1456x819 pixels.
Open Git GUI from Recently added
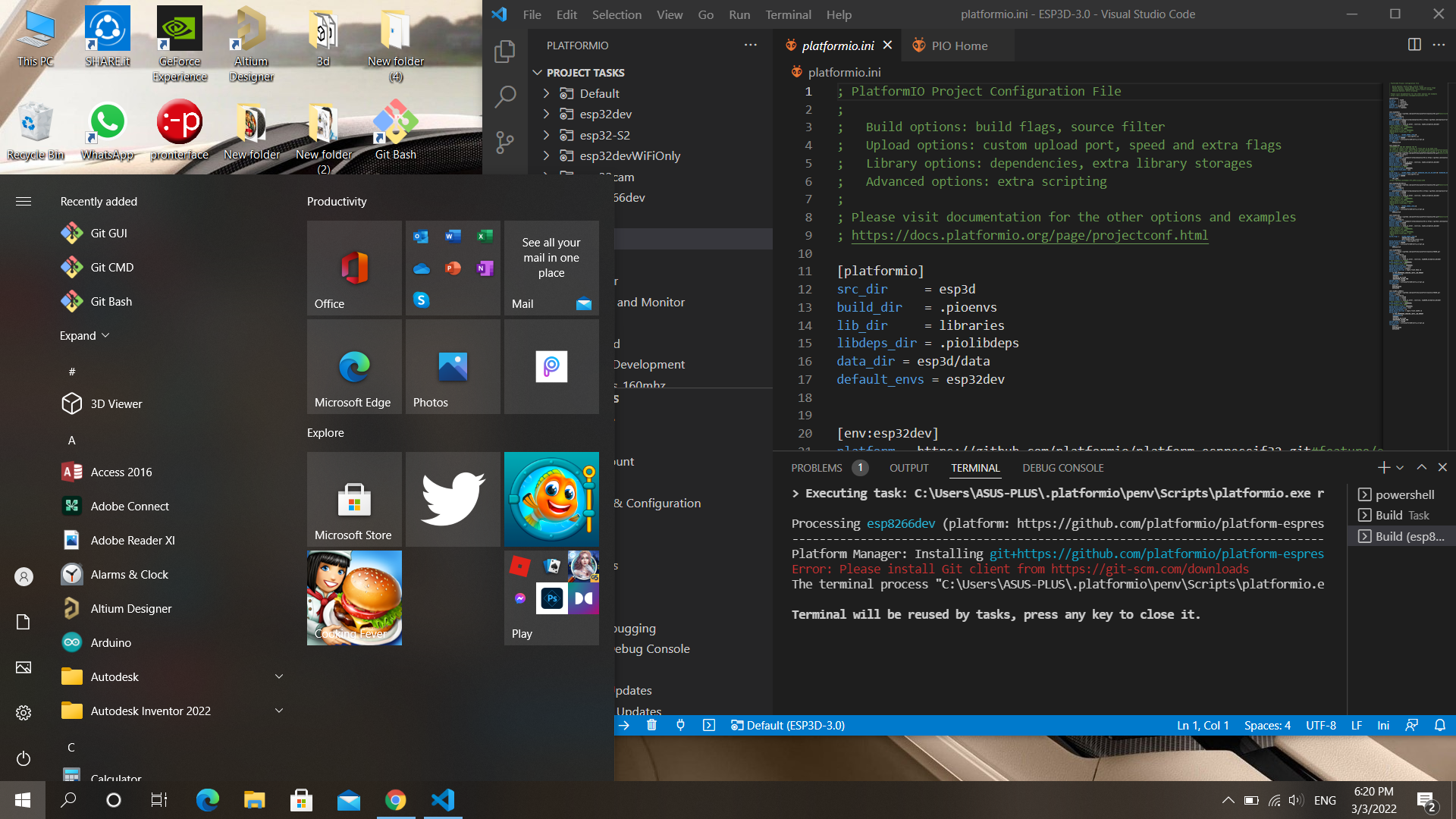(108, 233)
